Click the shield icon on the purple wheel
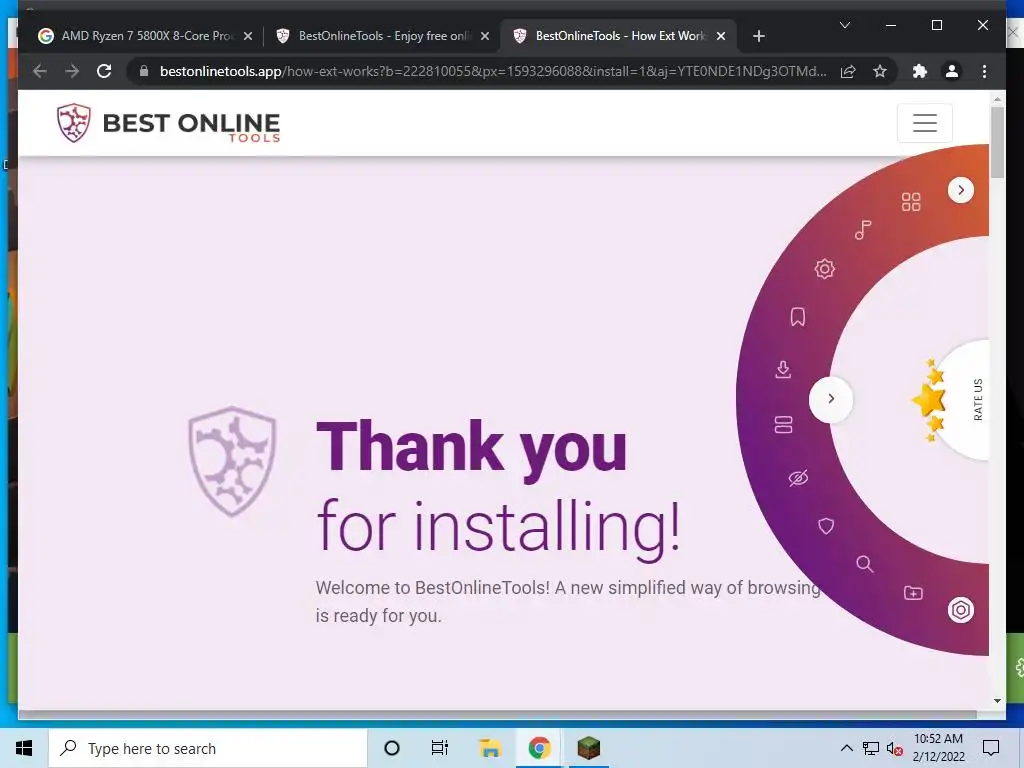Viewport: 1024px width, 768px height. 826,526
